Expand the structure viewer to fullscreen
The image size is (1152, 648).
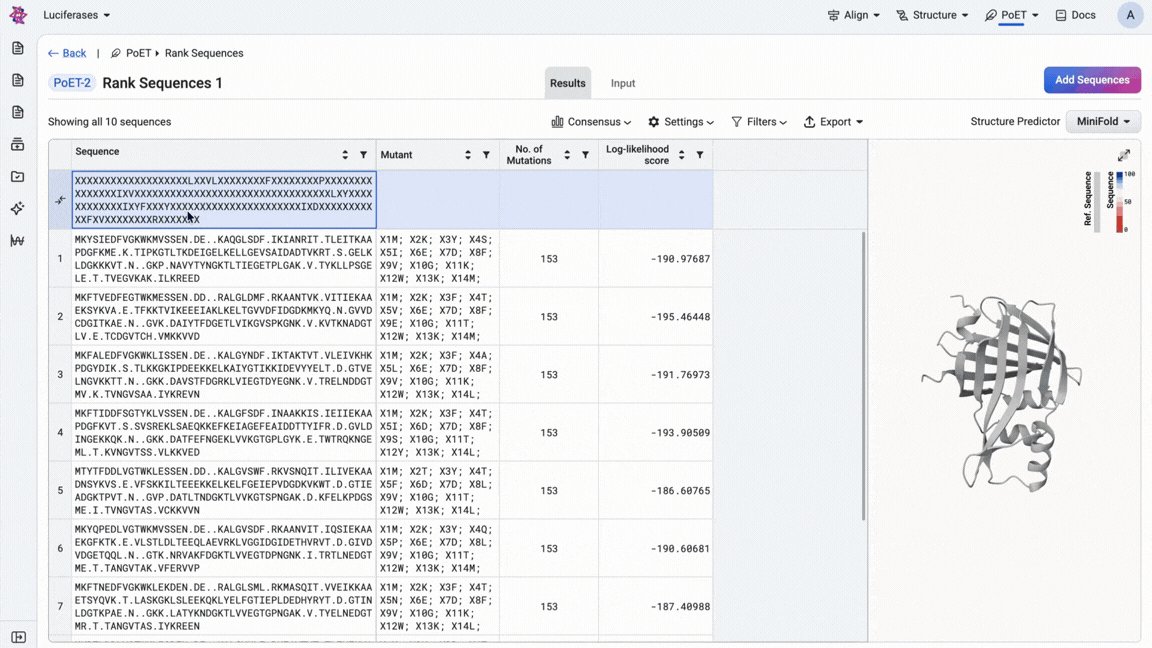(x=1123, y=155)
